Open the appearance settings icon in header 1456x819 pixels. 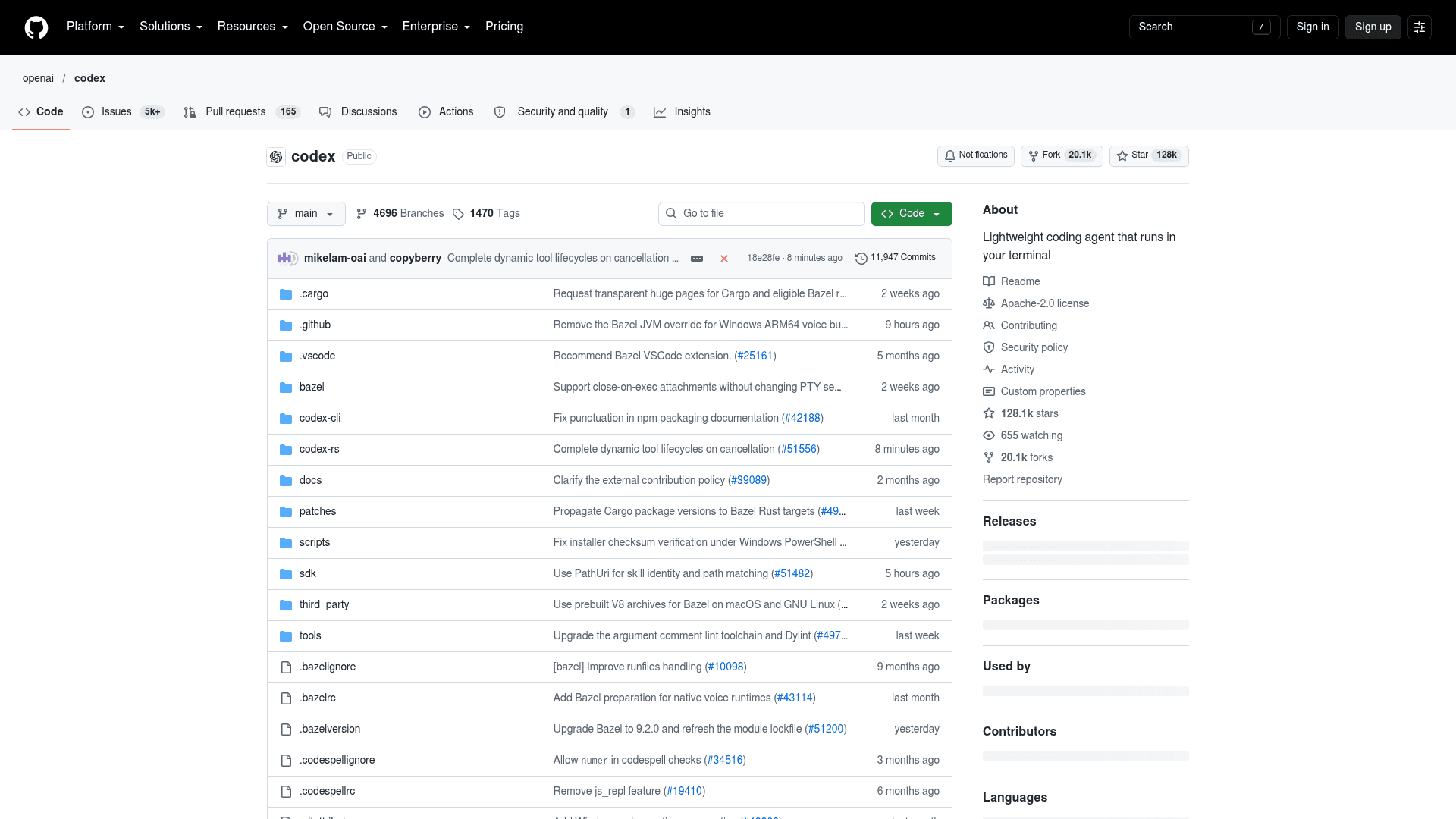coord(1420,27)
